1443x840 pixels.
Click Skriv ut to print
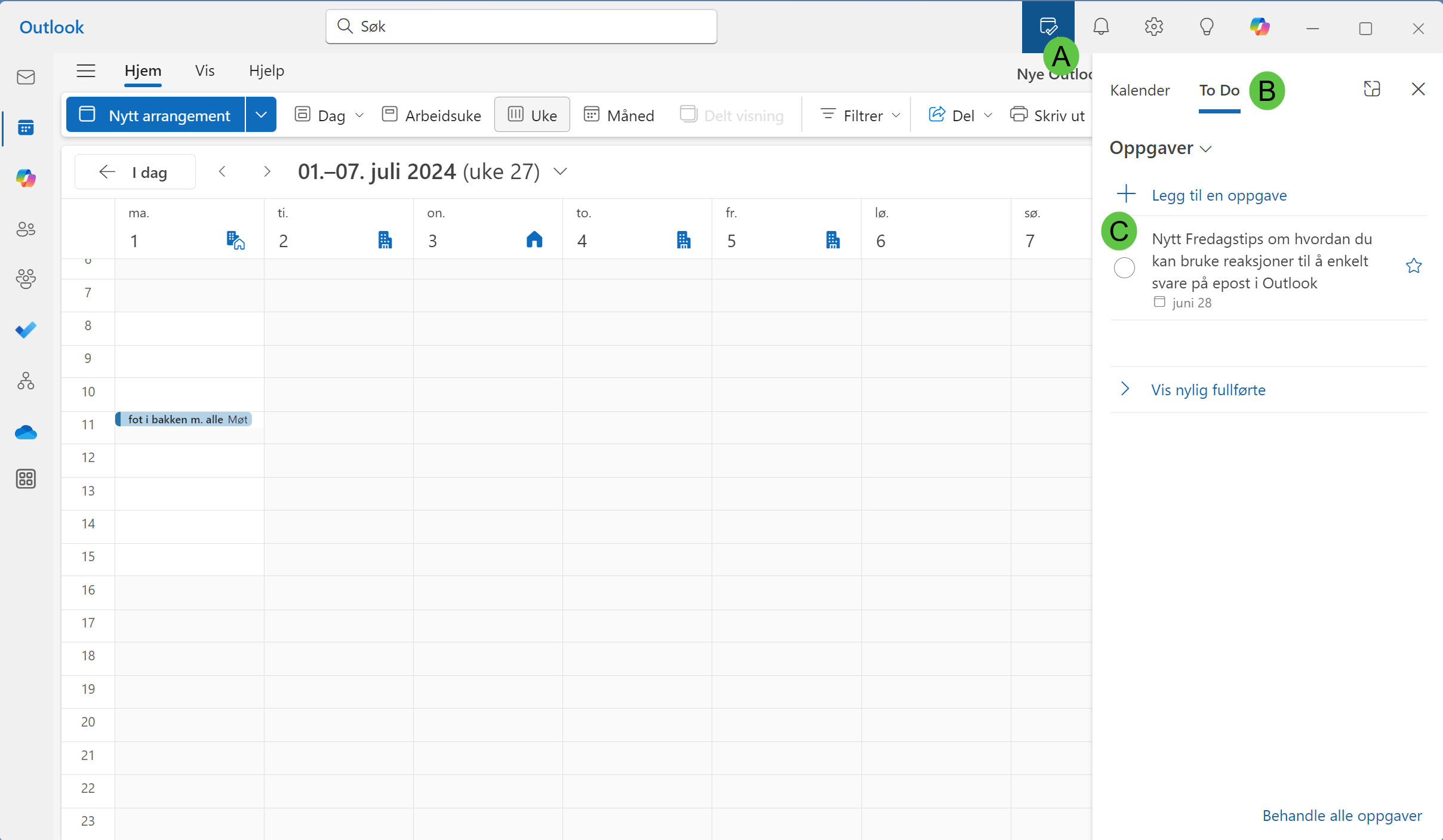[1047, 115]
